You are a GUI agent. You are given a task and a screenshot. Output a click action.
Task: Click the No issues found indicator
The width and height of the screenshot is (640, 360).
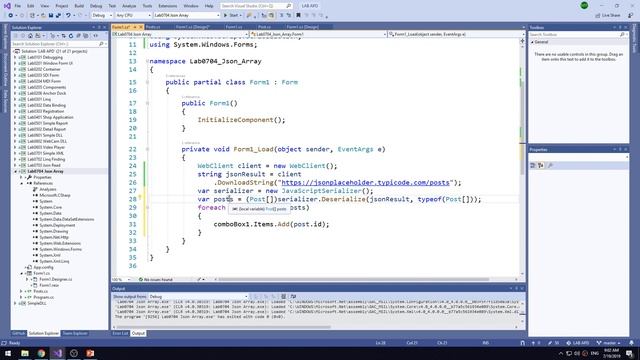click(156, 280)
